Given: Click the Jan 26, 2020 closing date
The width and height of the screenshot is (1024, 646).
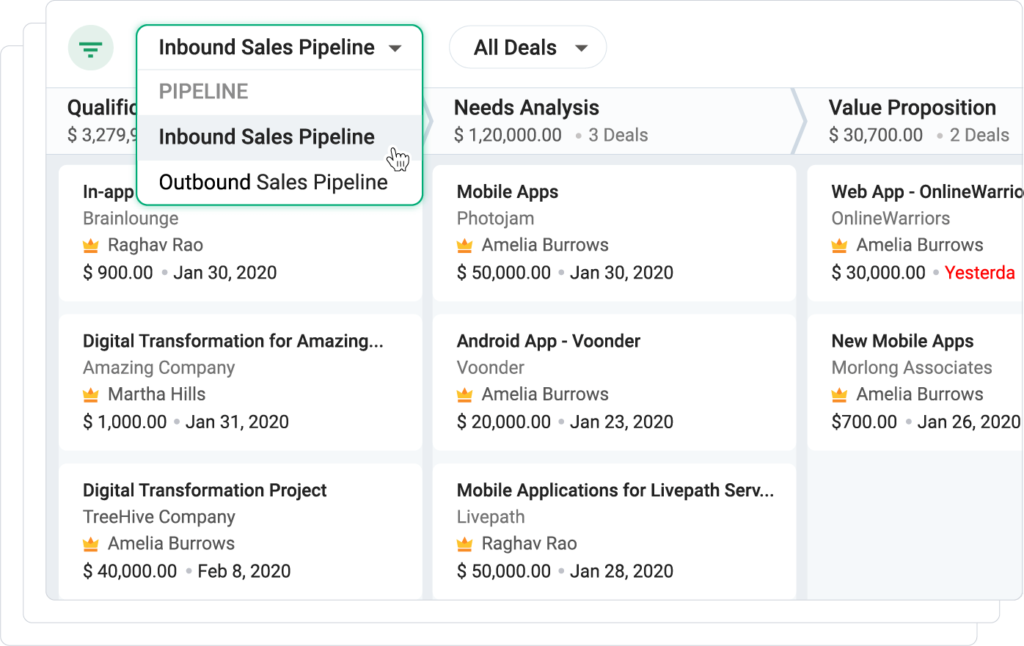Looking at the screenshot, I should [x=969, y=422].
